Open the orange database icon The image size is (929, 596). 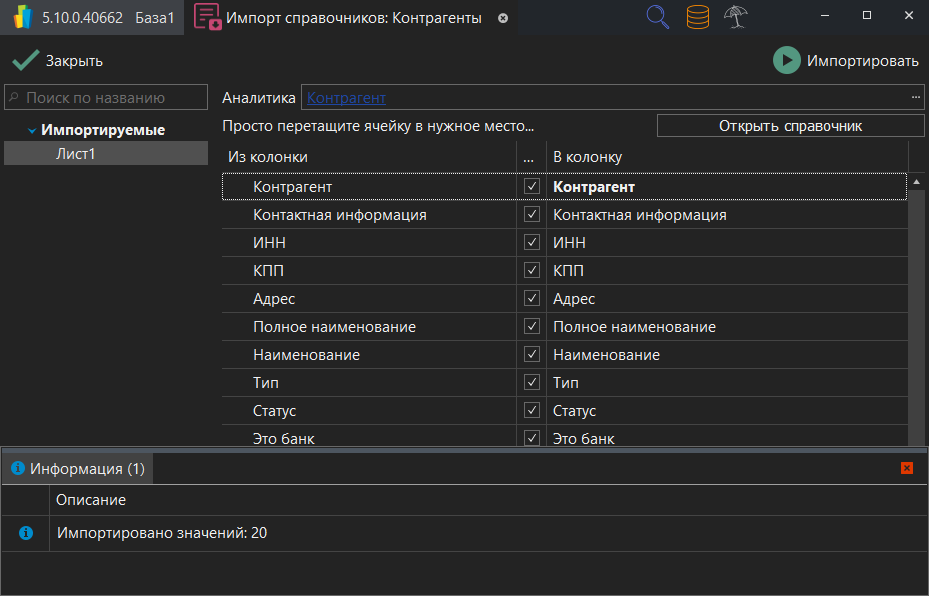(x=698, y=17)
